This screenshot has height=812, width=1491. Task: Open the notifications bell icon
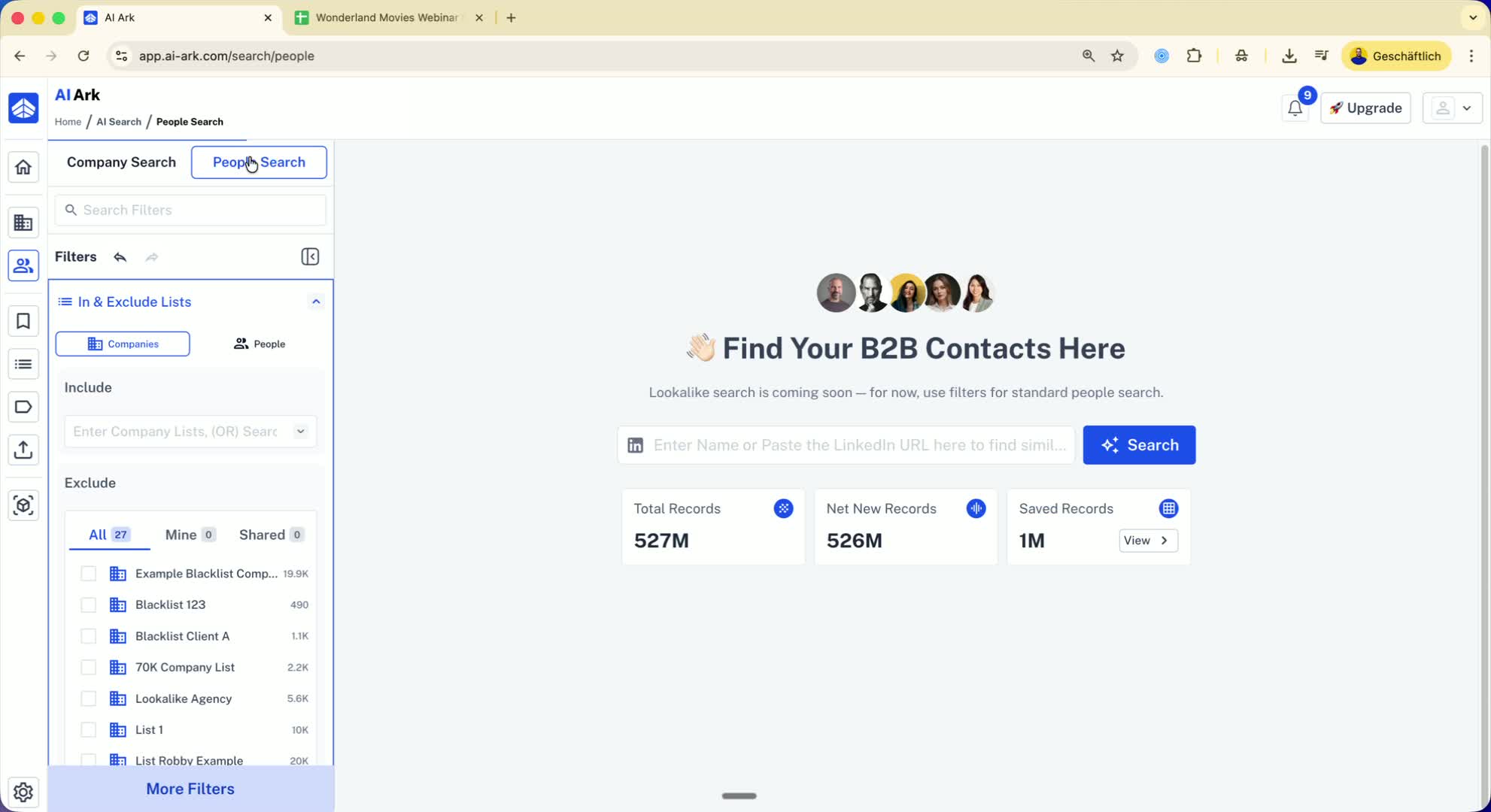(x=1295, y=108)
